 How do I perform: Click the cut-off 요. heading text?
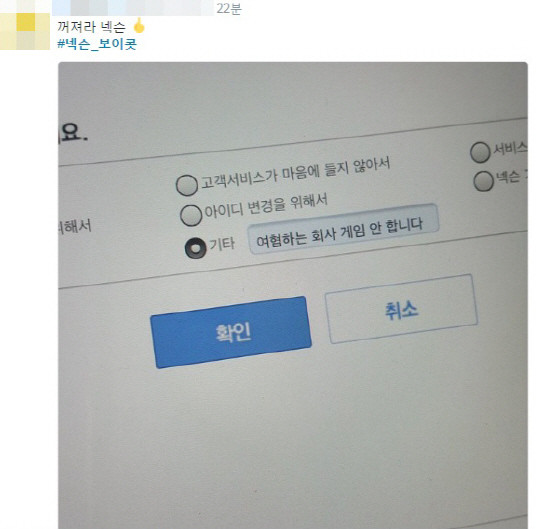(x=73, y=133)
